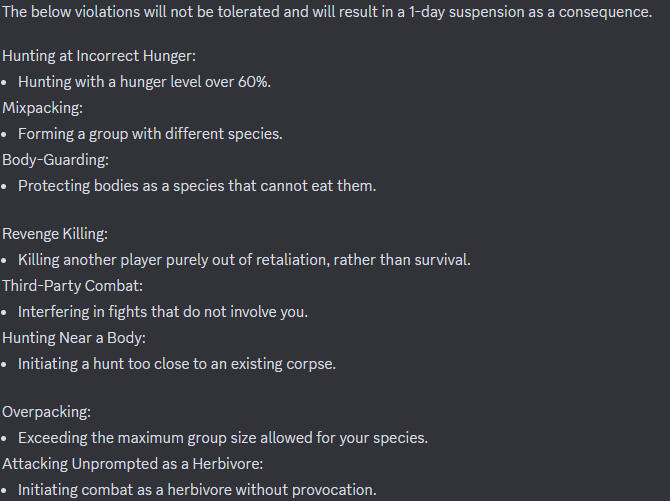Click the 'Attacking Unprompted as a Herbivore:' heading

pyautogui.click(x=133, y=464)
